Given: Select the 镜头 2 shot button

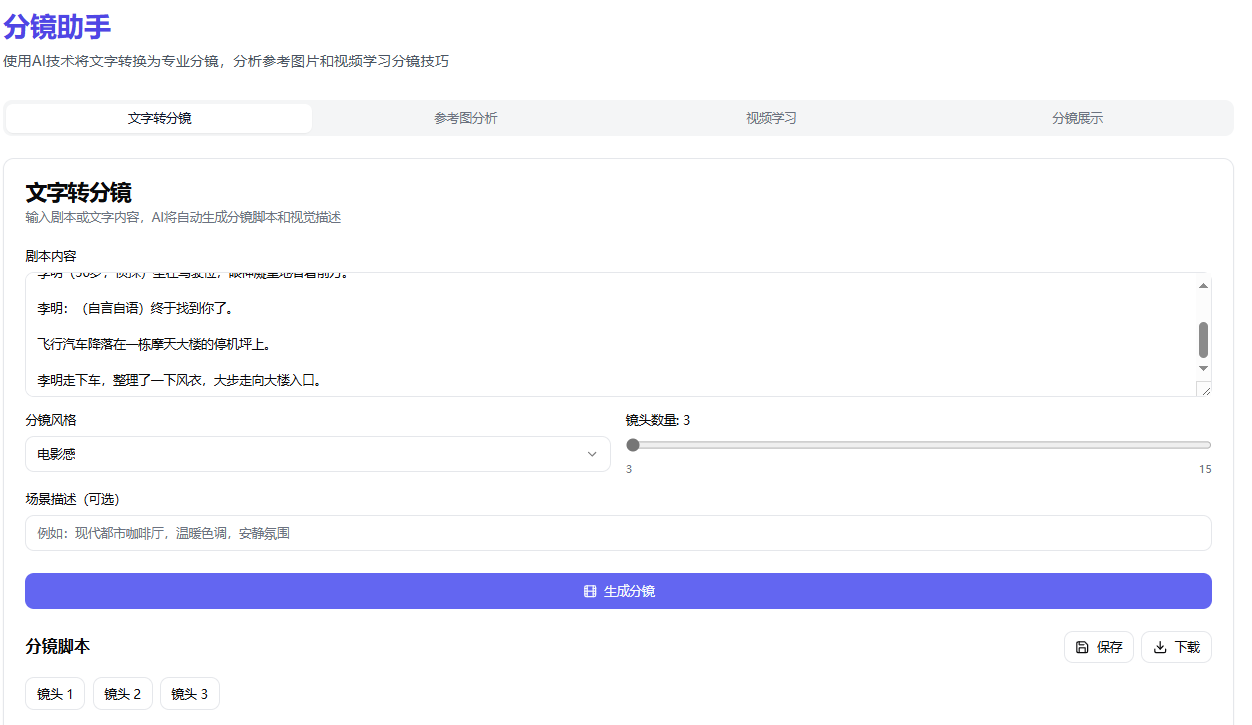Looking at the screenshot, I should [122, 693].
